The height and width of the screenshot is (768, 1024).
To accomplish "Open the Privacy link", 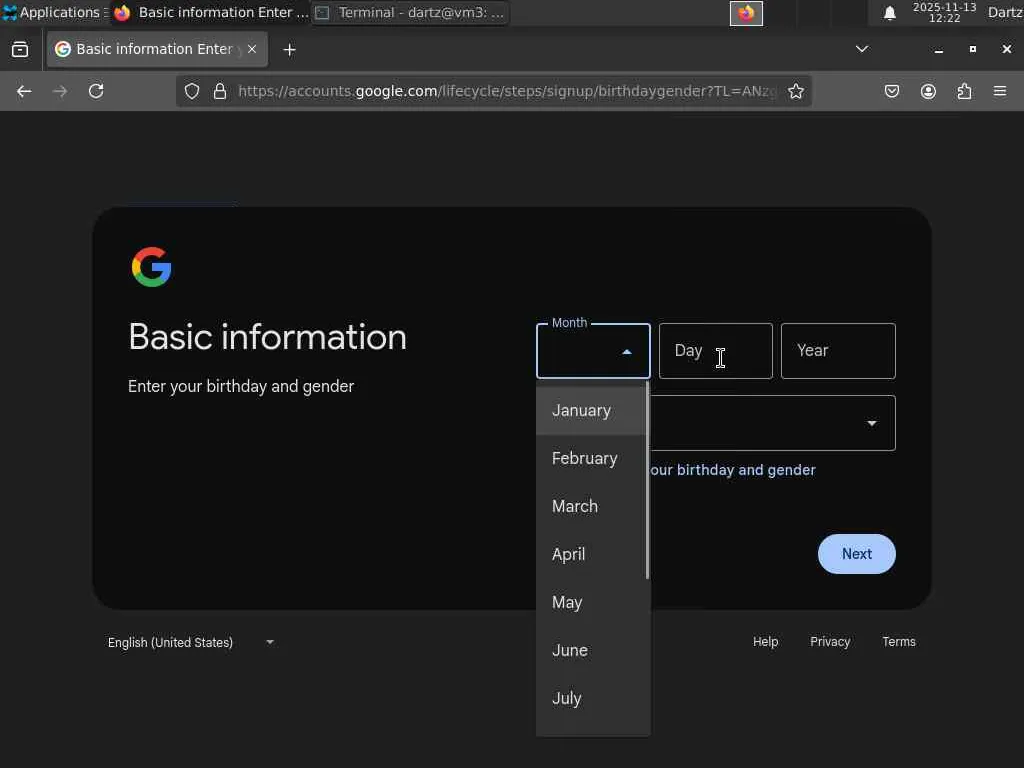I will click(x=830, y=642).
